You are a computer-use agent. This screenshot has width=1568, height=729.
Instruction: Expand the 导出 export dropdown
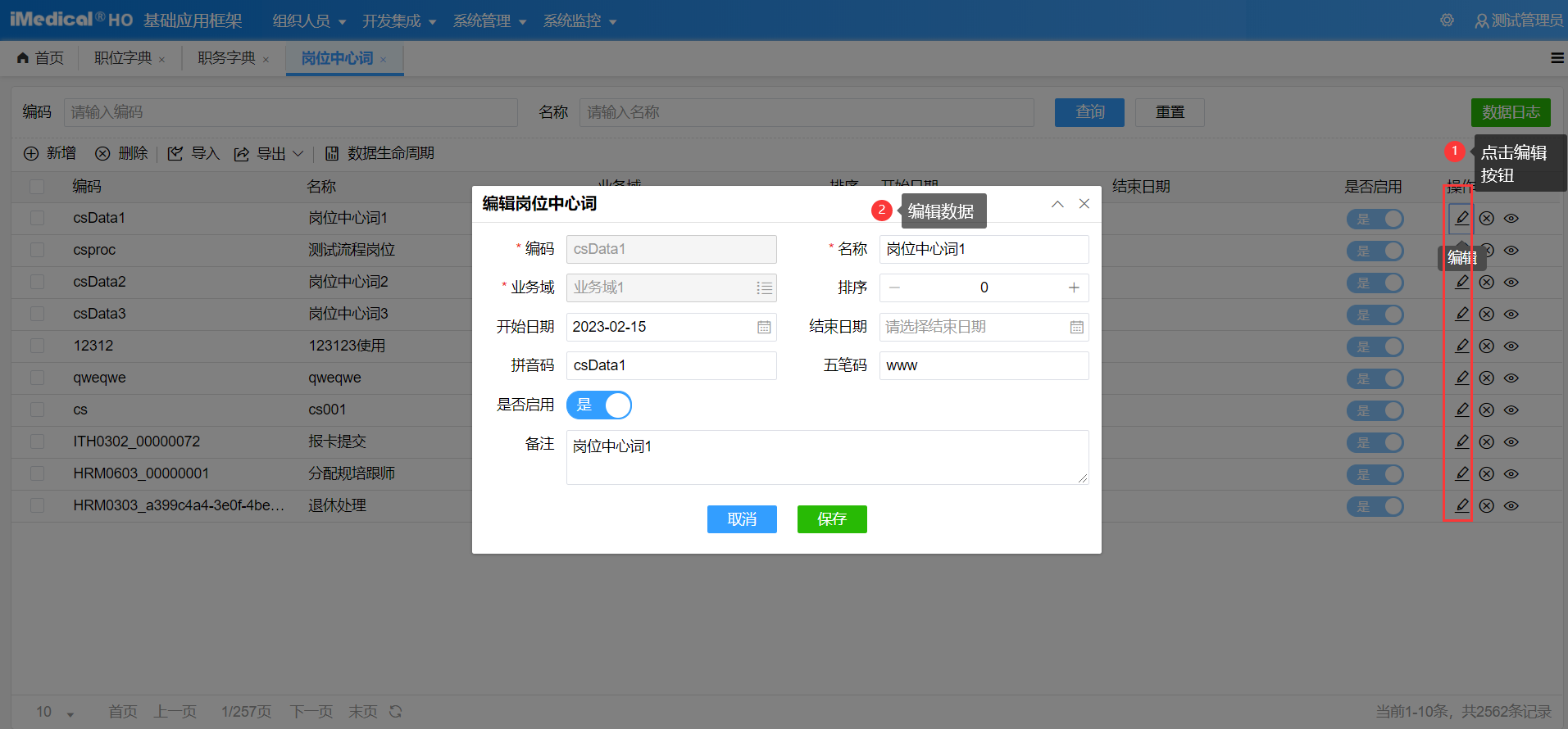tap(269, 153)
